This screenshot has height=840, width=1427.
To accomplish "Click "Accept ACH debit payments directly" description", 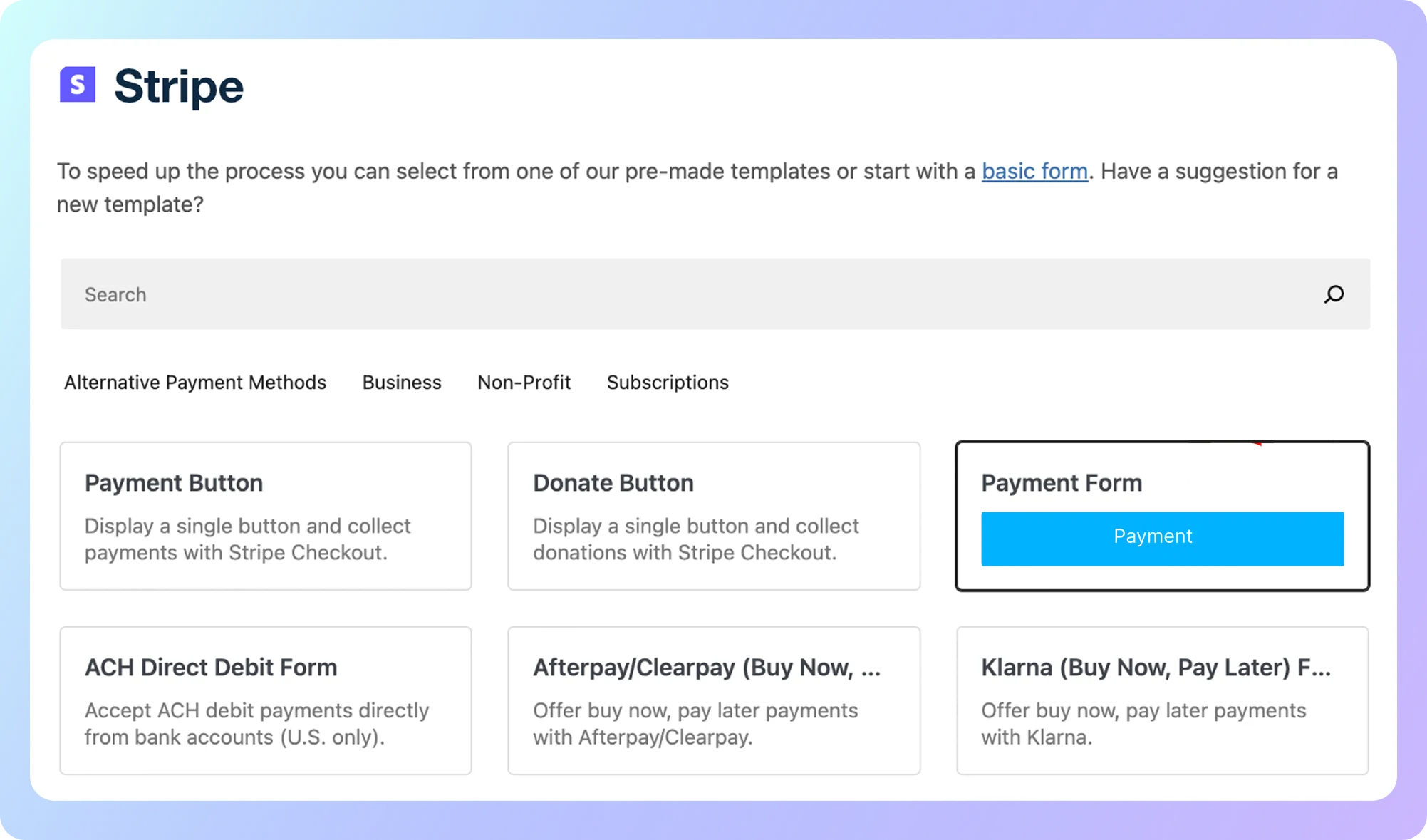I will click(256, 710).
